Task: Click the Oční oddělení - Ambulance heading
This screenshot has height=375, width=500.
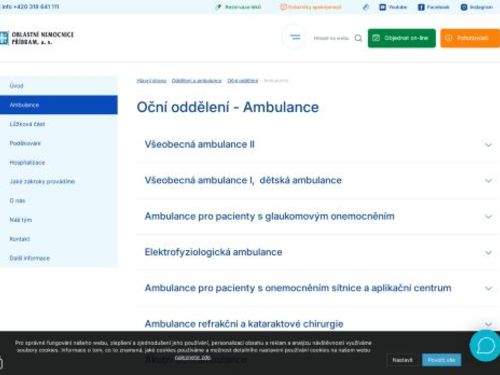Action: pos(228,107)
